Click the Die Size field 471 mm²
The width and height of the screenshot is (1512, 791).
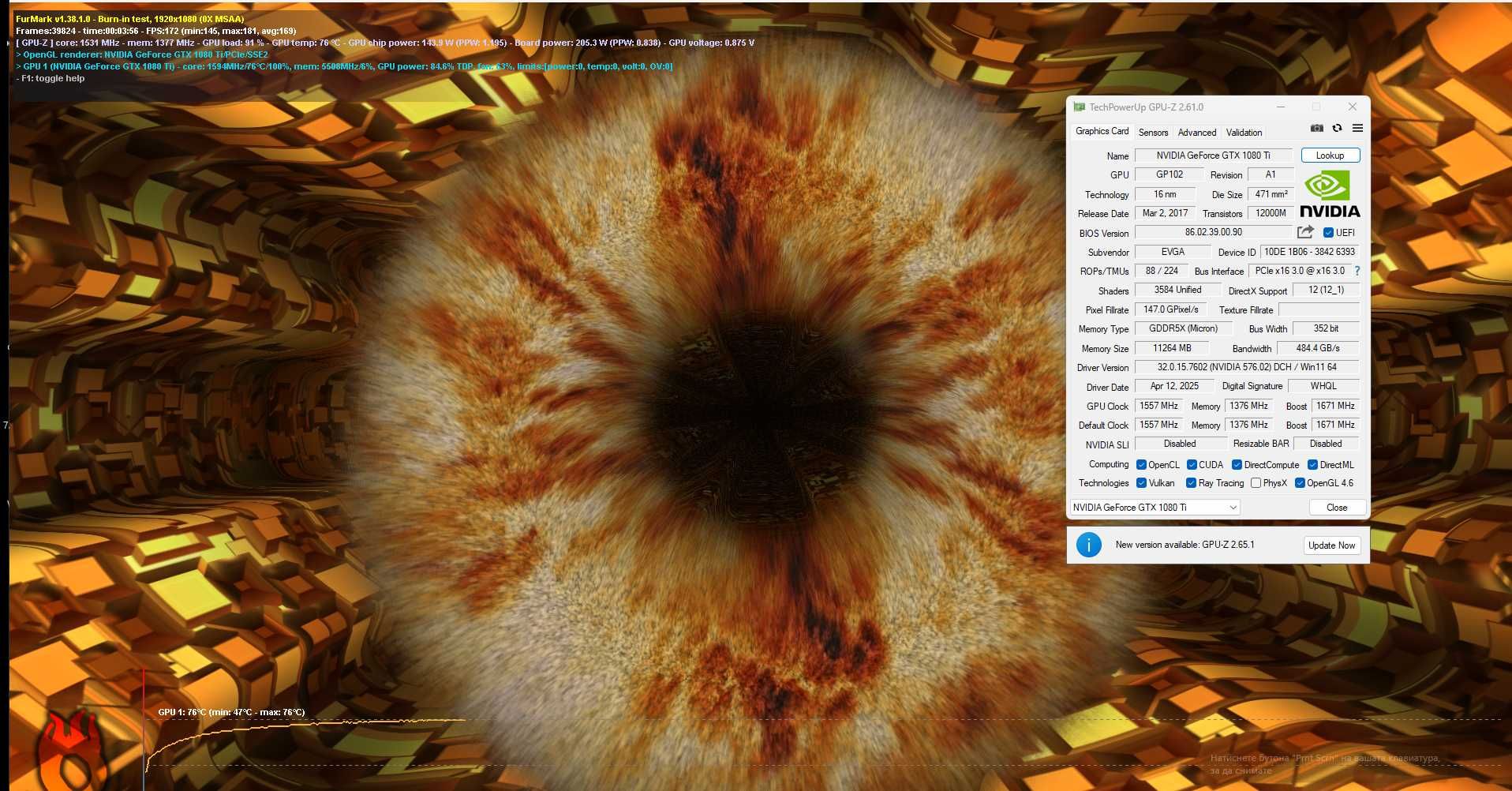1271,194
